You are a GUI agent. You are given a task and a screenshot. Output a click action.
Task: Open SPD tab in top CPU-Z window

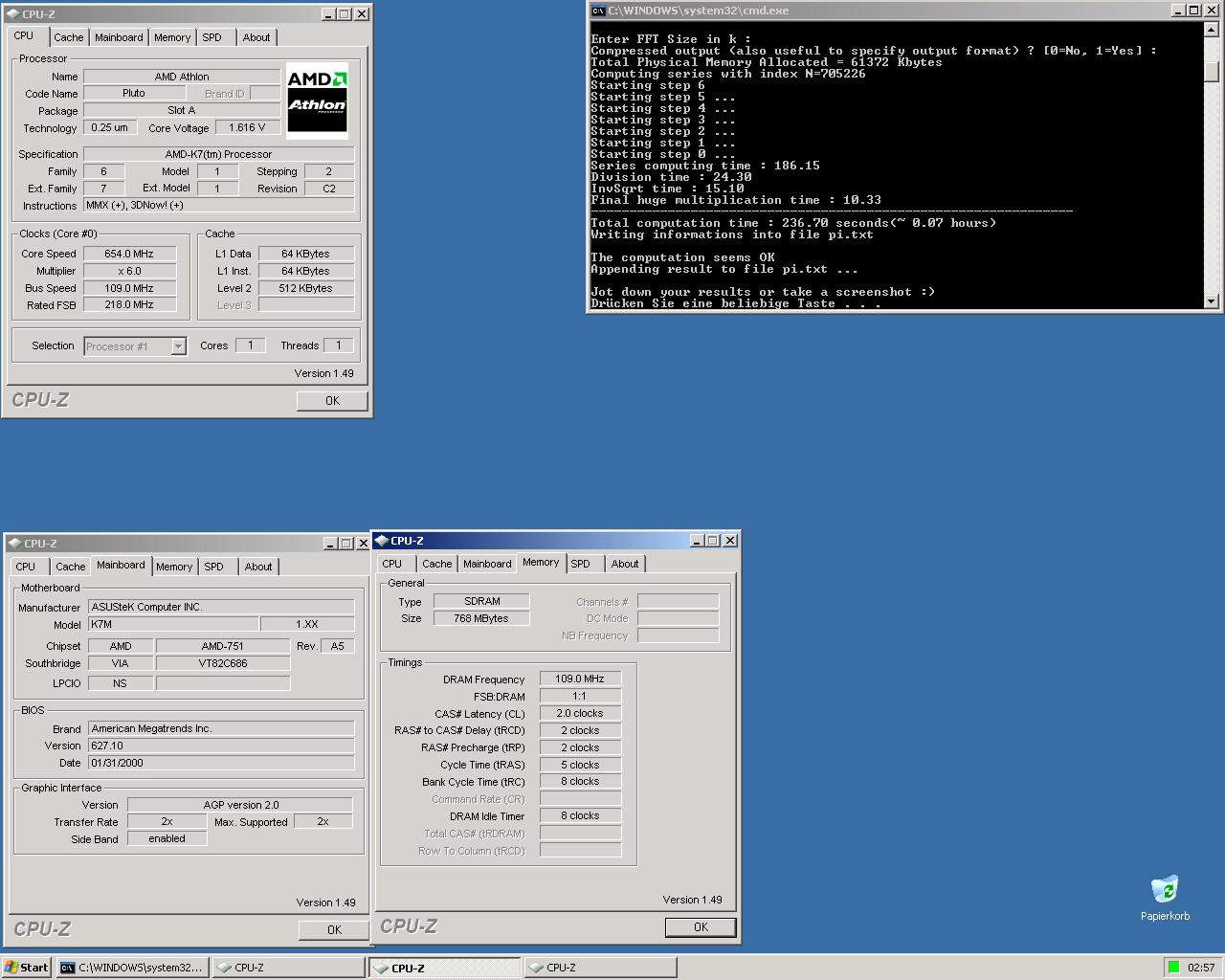[x=212, y=37]
